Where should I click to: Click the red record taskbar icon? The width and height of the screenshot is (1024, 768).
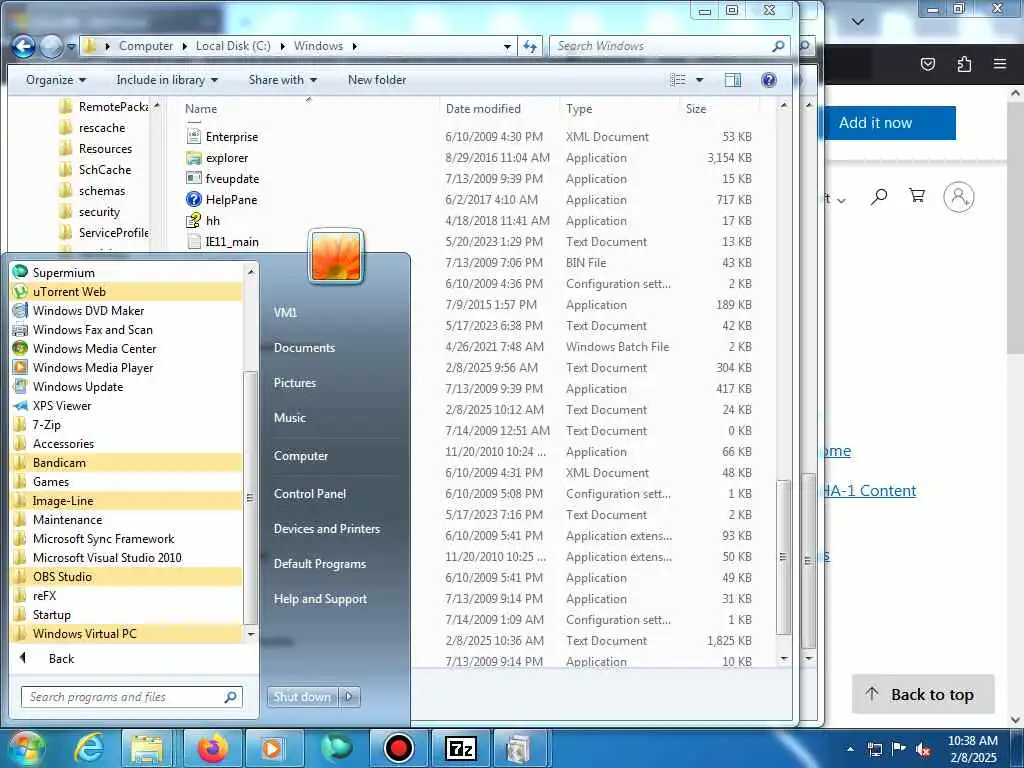point(398,748)
